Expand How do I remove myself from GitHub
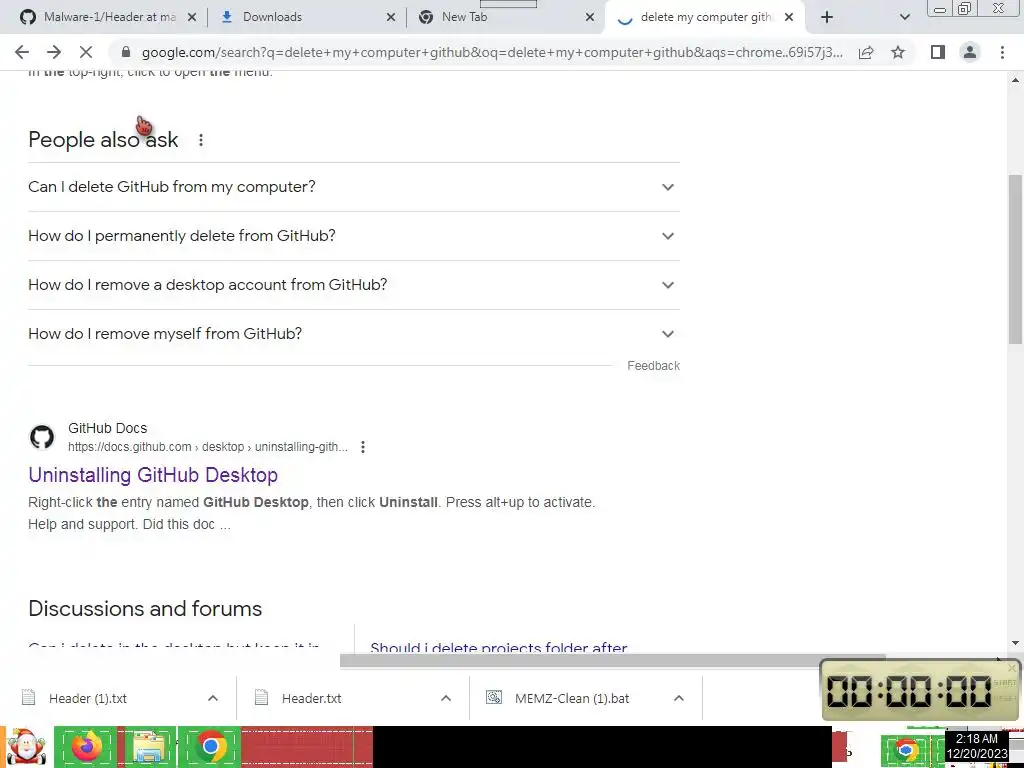Viewport: 1024px width, 768px height. (x=354, y=334)
